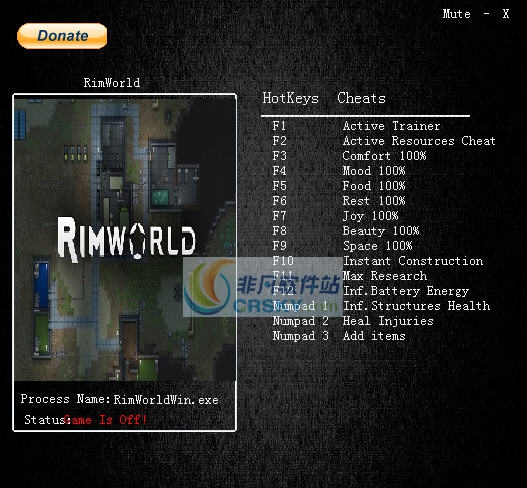The image size is (527, 488).
Task: Click the F1 hotkey label
Action: coord(279,126)
